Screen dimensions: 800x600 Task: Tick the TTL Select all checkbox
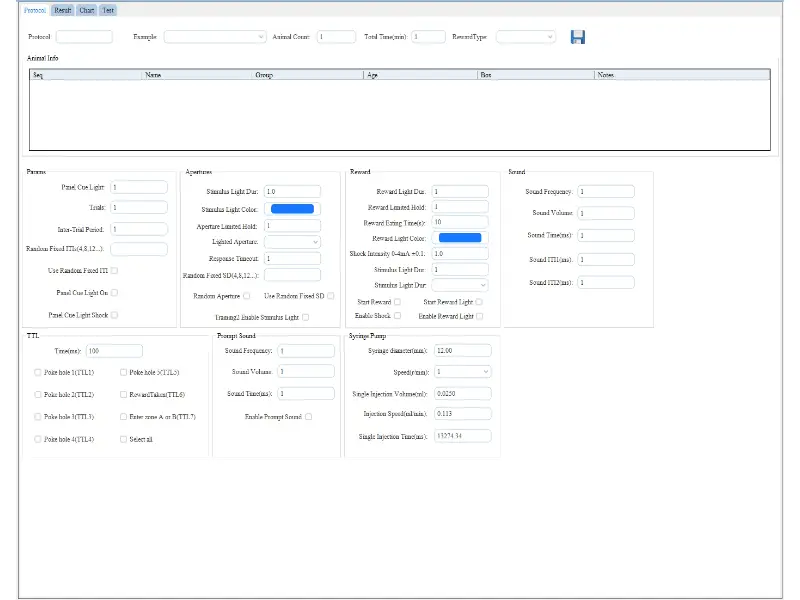(x=124, y=439)
